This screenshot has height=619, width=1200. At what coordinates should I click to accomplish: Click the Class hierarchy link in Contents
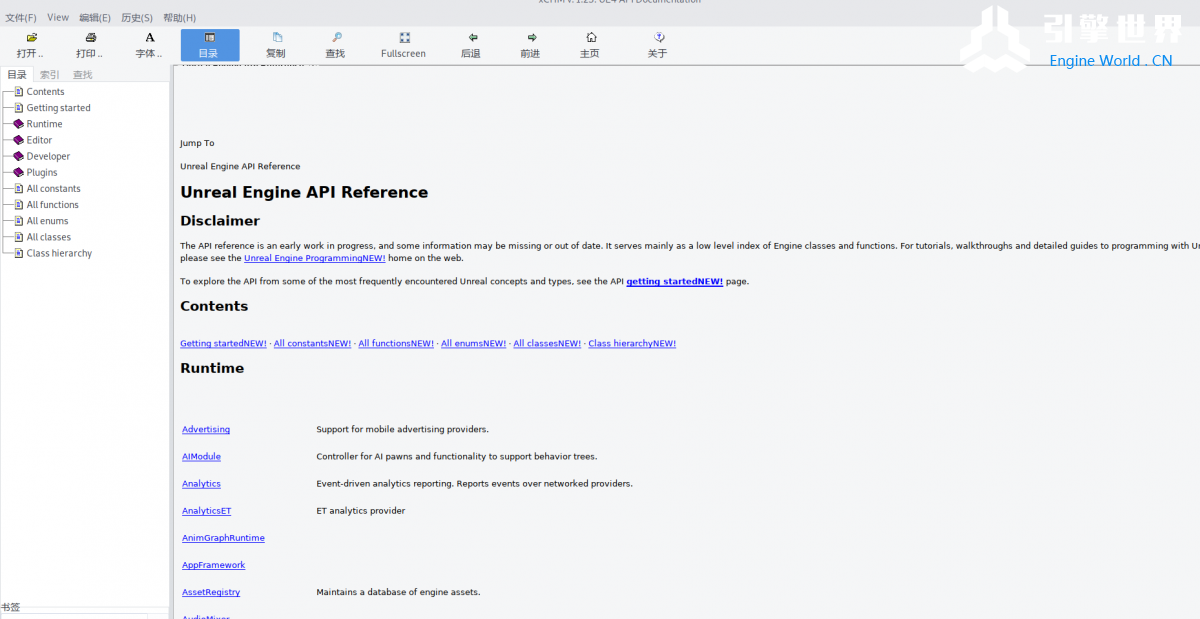point(631,344)
